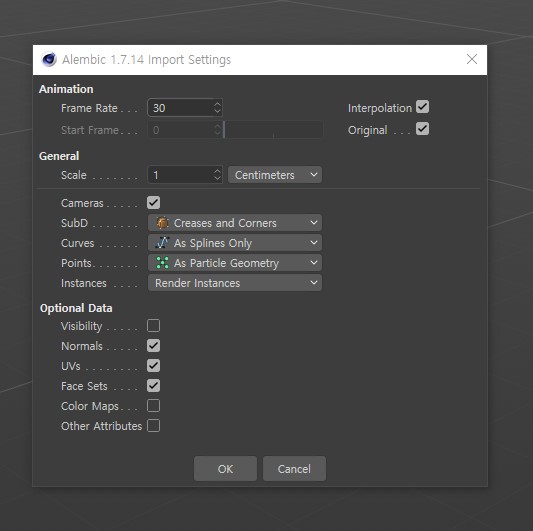Open the Points As Particle Geometry dropdown

pos(235,263)
